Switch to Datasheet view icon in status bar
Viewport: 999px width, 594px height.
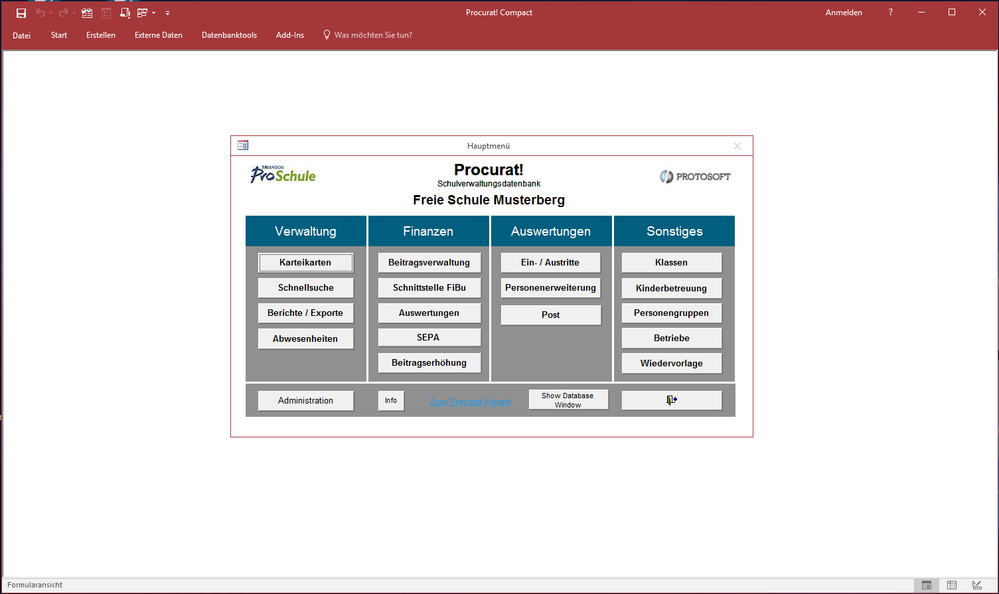click(x=952, y=585)
